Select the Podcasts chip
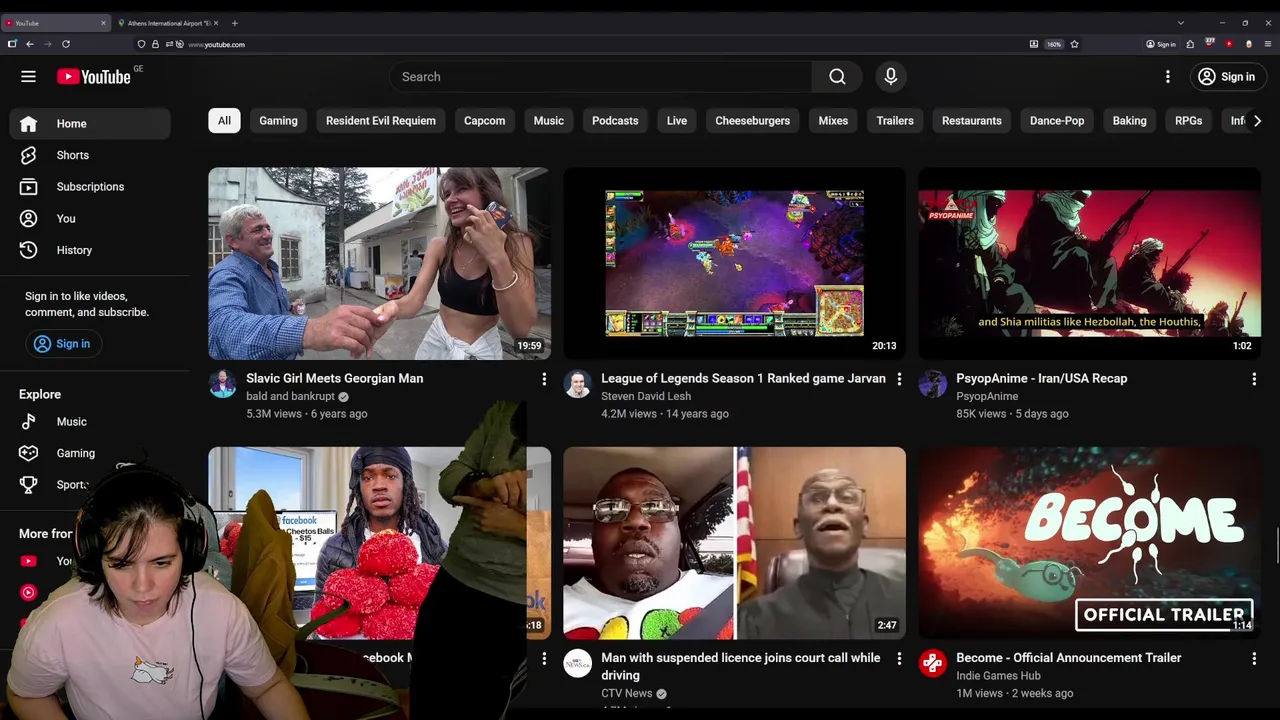The height and width of the screenshot is (720, 1280). coord(615,121)
